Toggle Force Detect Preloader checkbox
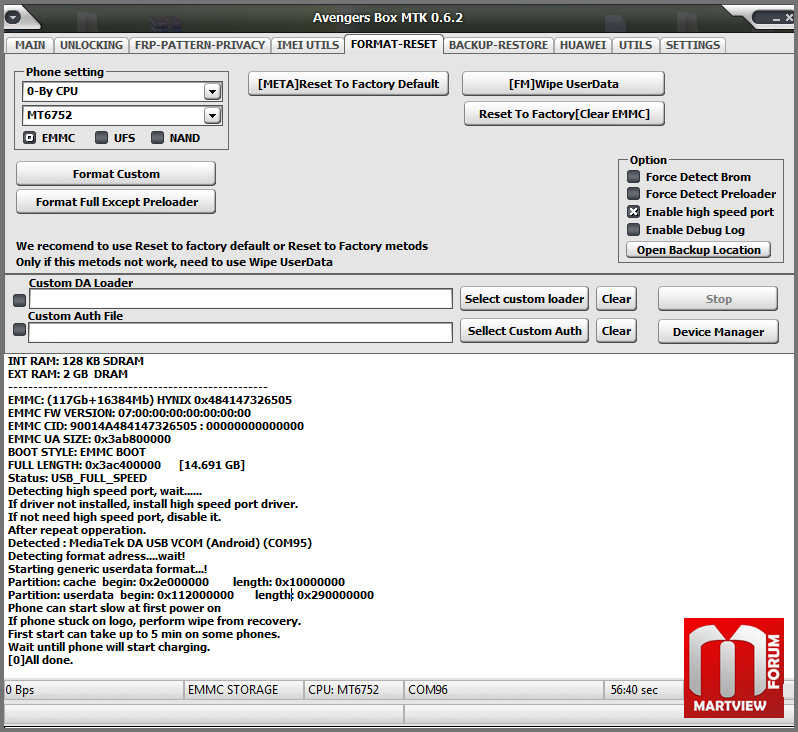The height and width of the screenshot is (732, 798). coord(633,194)
